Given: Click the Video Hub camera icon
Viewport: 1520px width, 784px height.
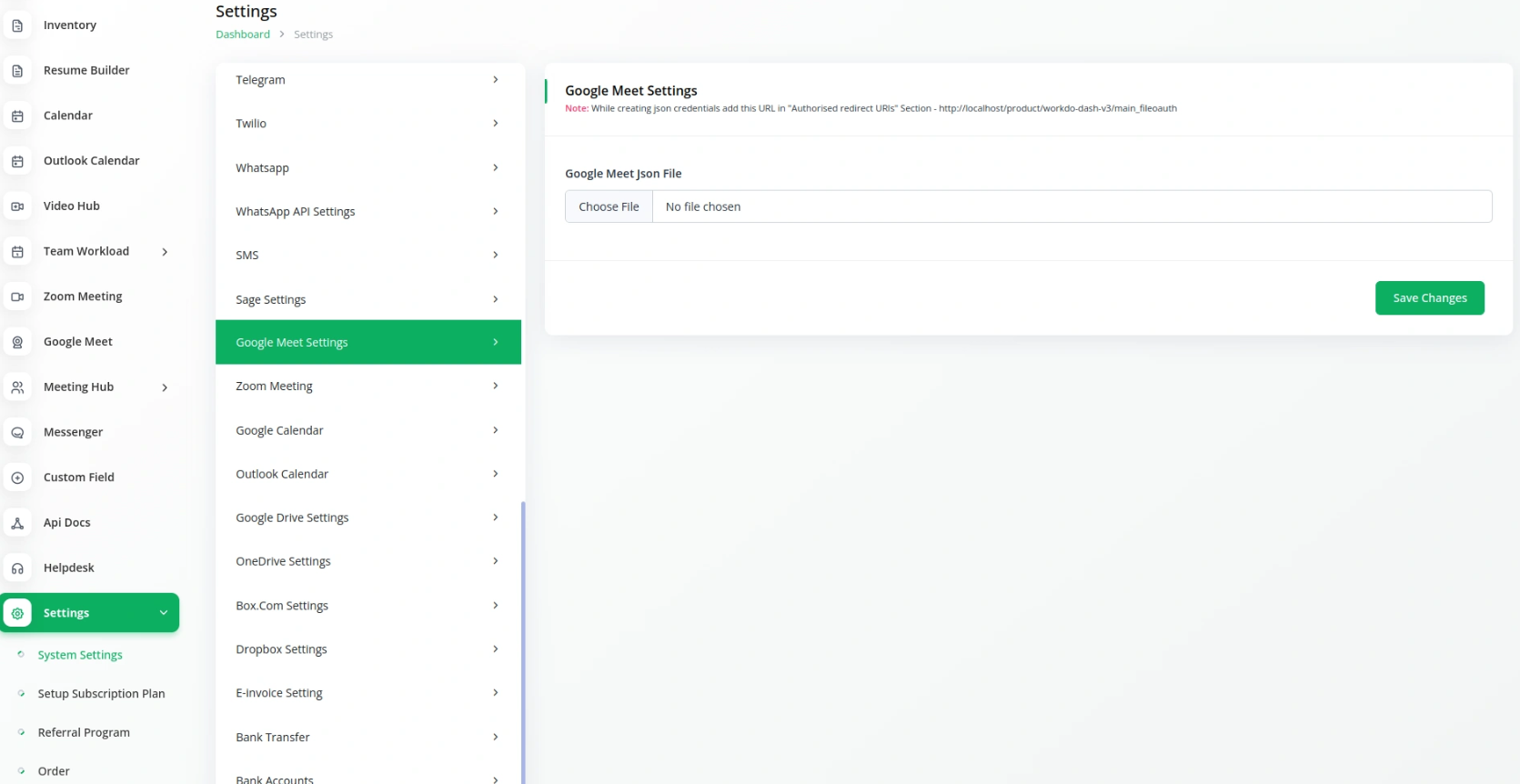Looking at the screenshot, I should point(17,206).
